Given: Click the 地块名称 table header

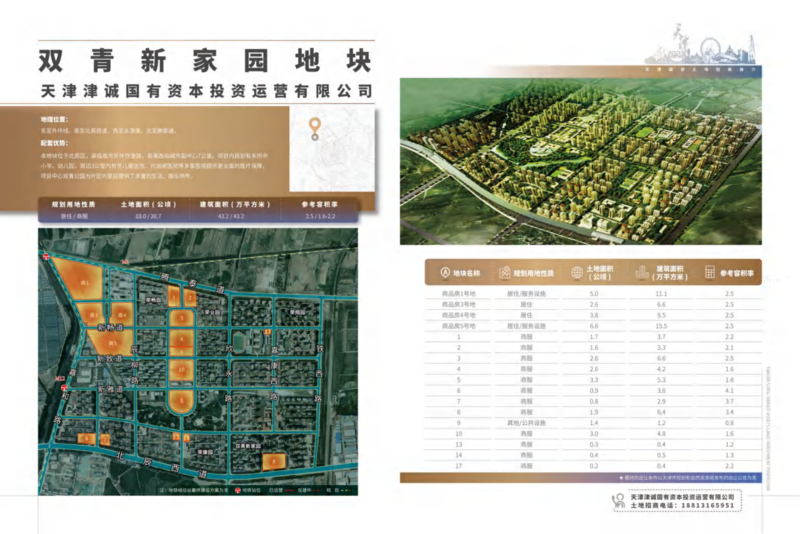Looking at the screenshot, I should point(467,273).
